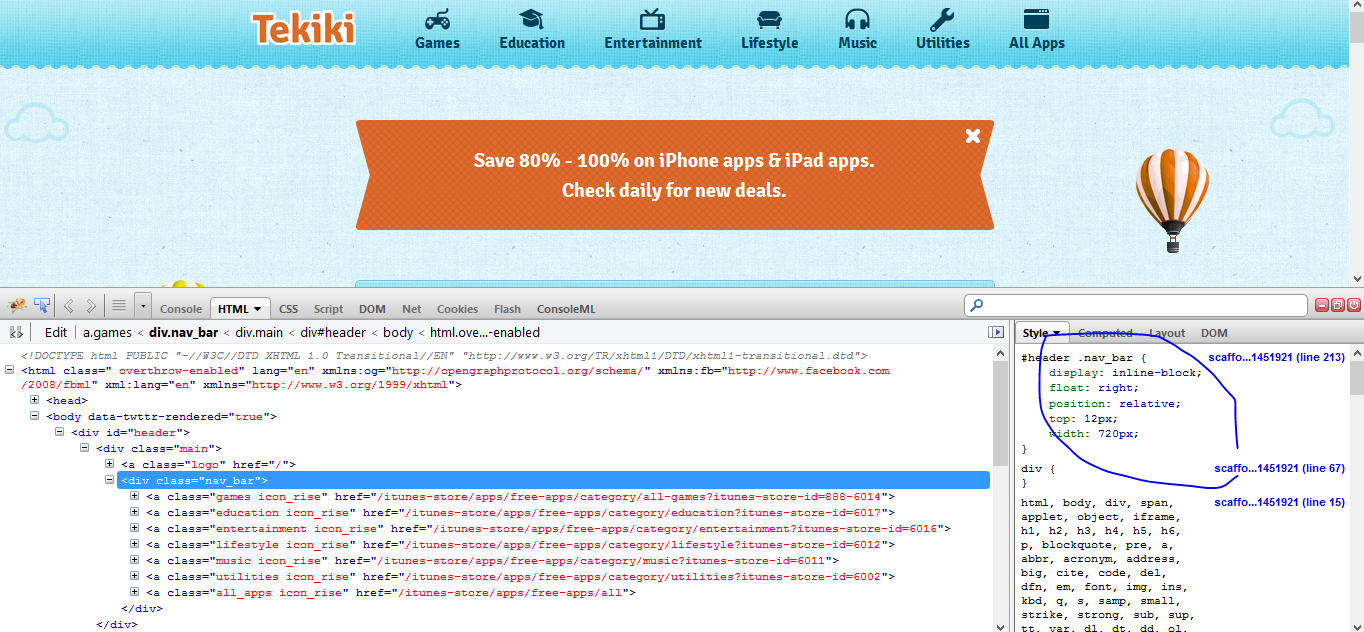The width and height of the screenshot is (1364, 632).
Task: Click the Edit button in HTML panel
Action: coord(56,332)
